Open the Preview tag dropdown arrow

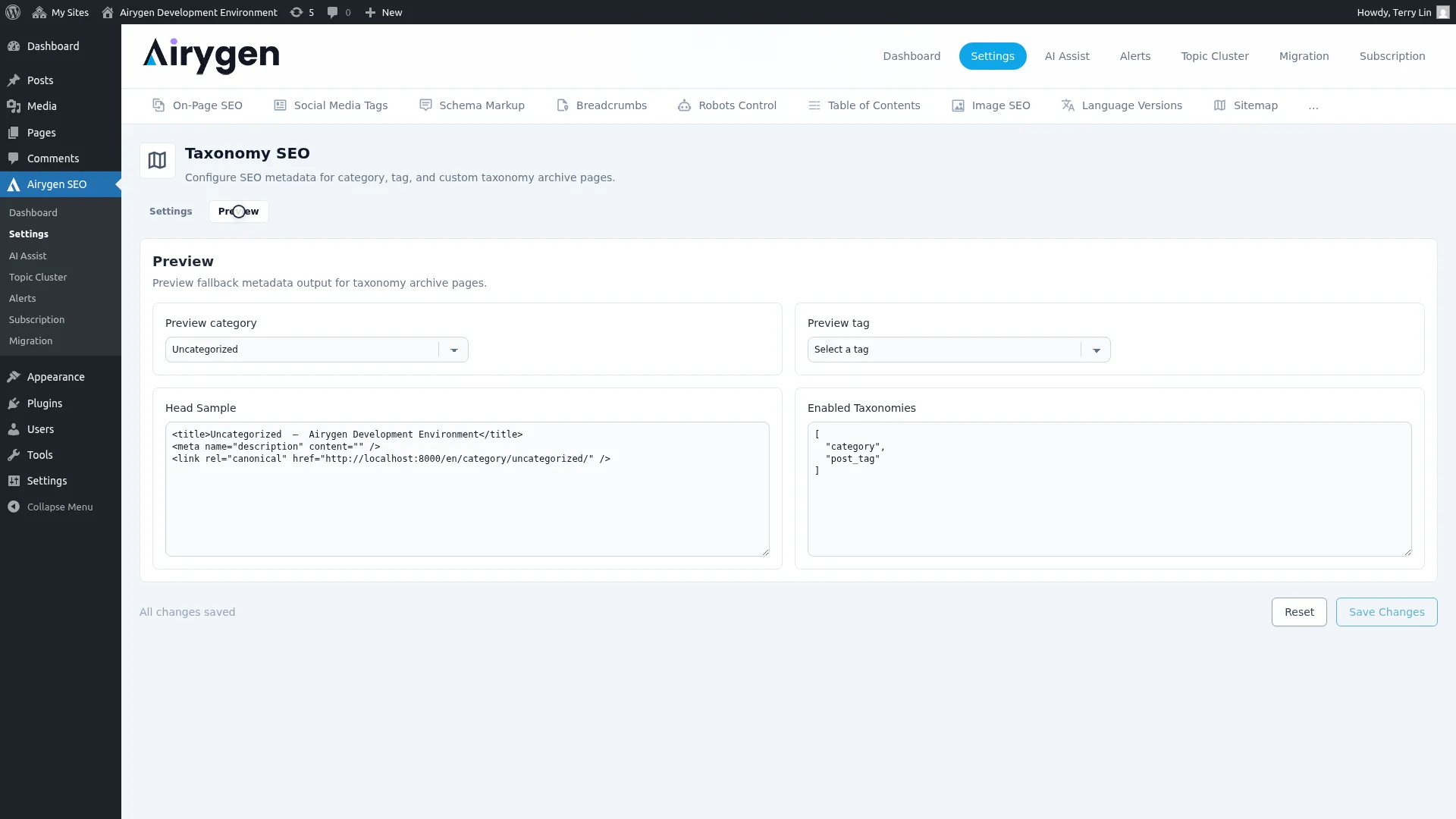pos(1097,350)
